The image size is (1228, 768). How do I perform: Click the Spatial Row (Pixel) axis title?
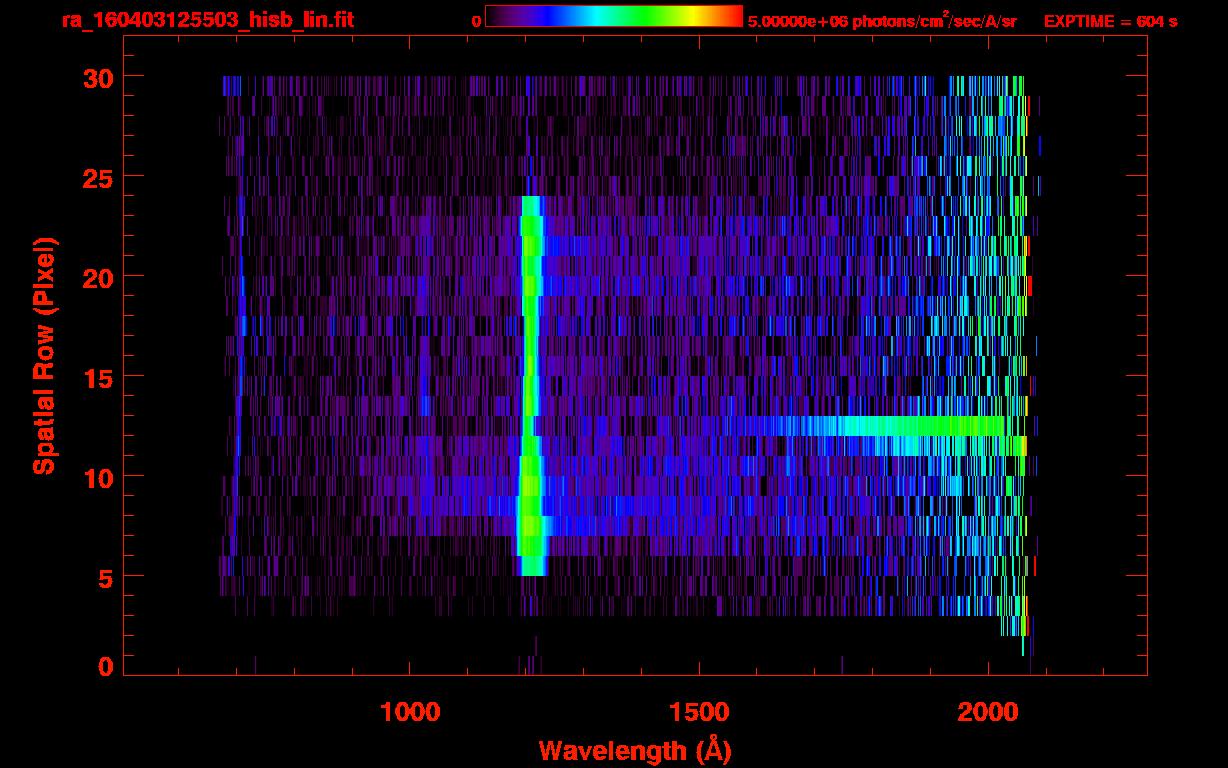pyautogui.click(x=43, y=356)
